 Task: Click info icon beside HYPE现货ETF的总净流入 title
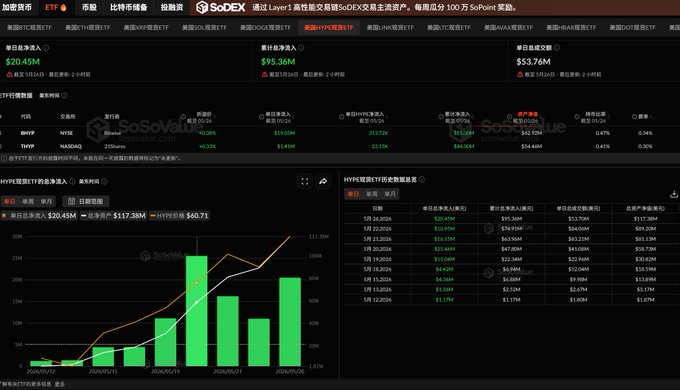pyautogui.click(x=72, y=181)
